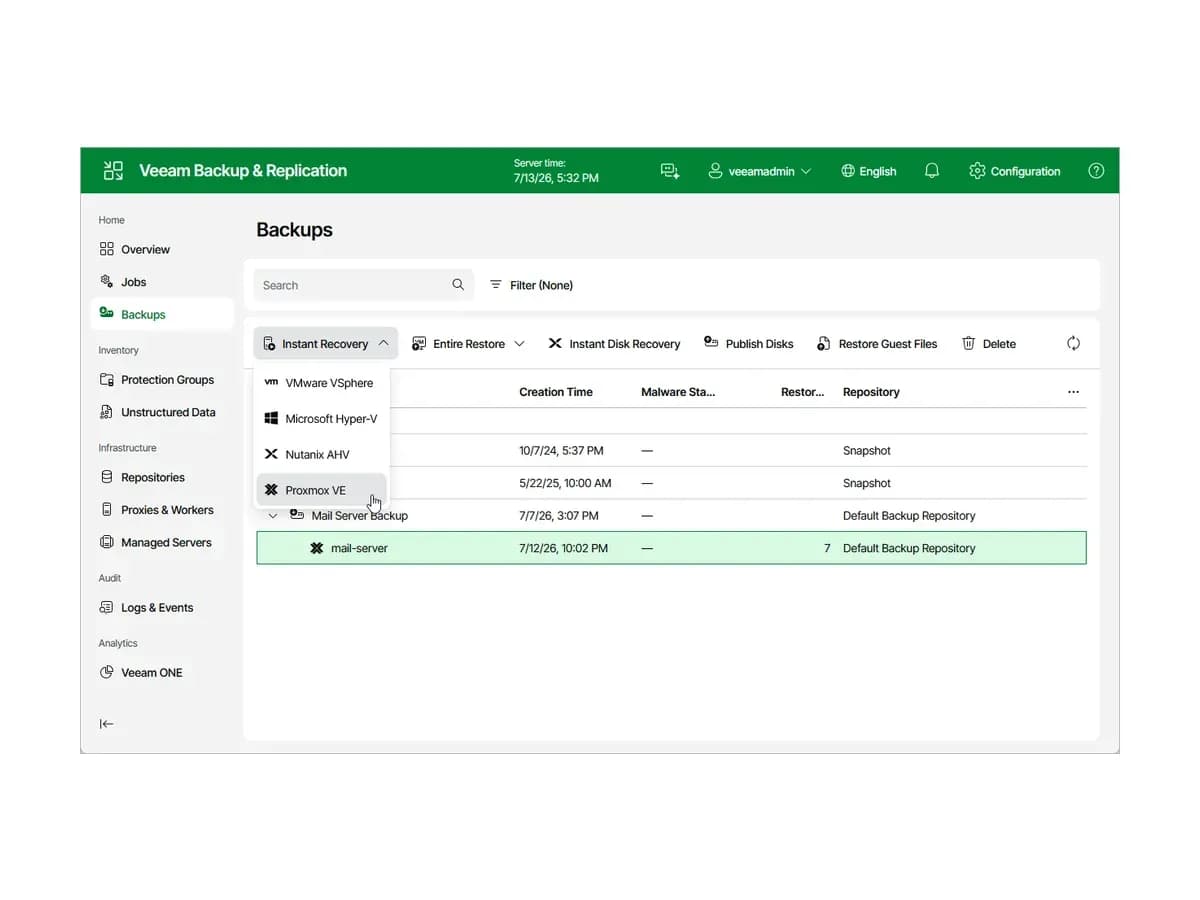Open the column options ellipsis

coord(1073,392)
